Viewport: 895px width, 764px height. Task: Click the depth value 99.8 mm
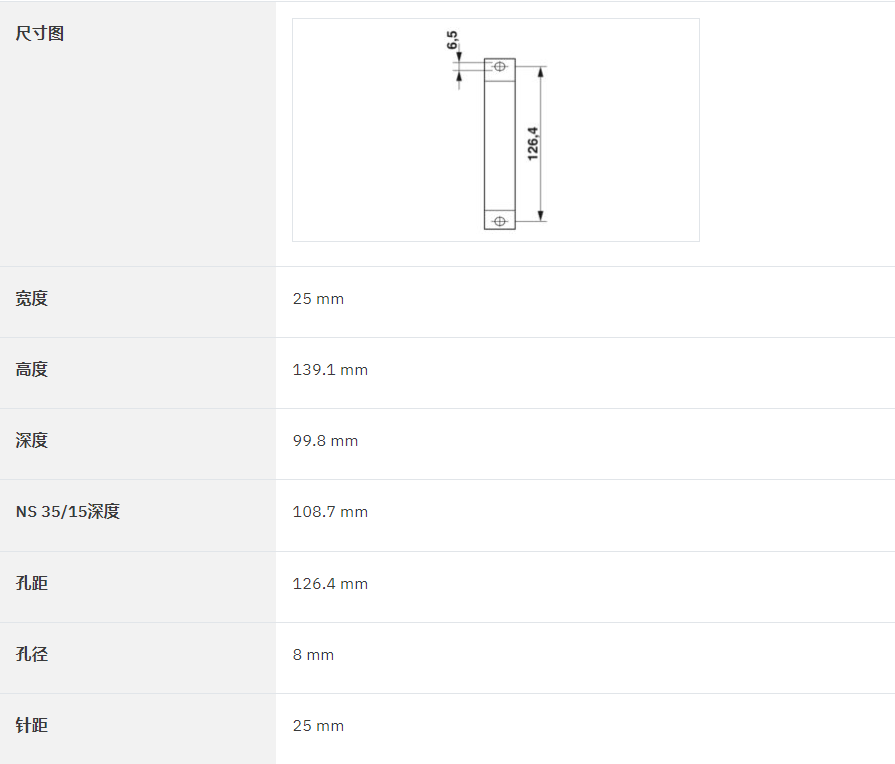(325, 441)
